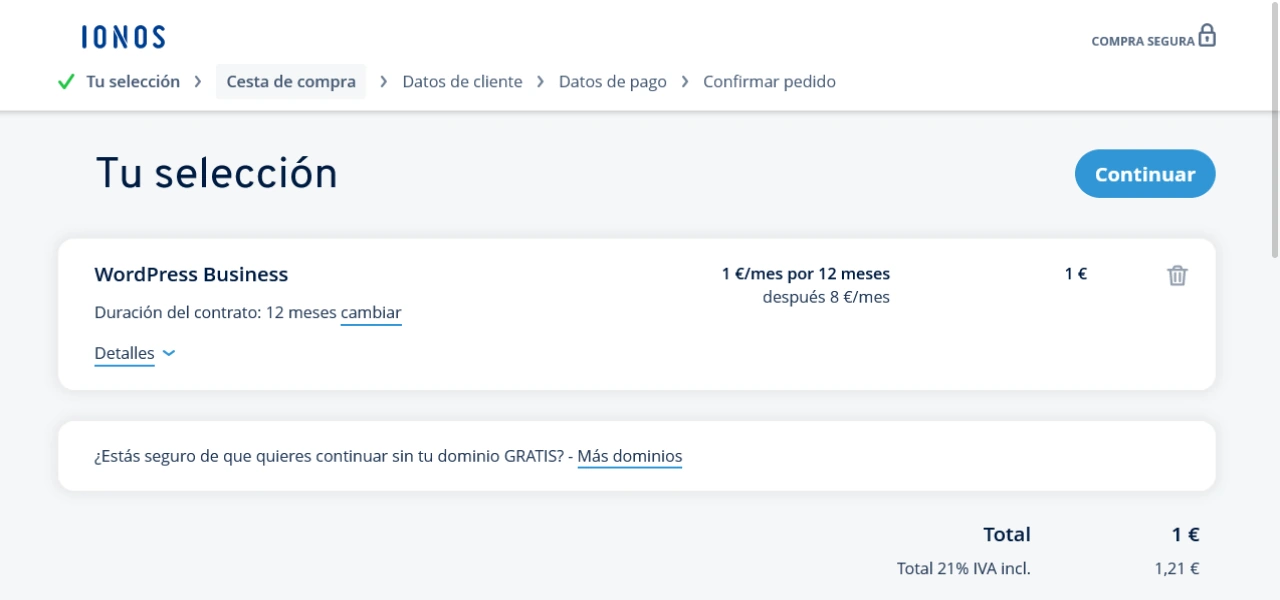
Task: Click the 'después 8 €/mes' text
Action: tap(826, 297)
